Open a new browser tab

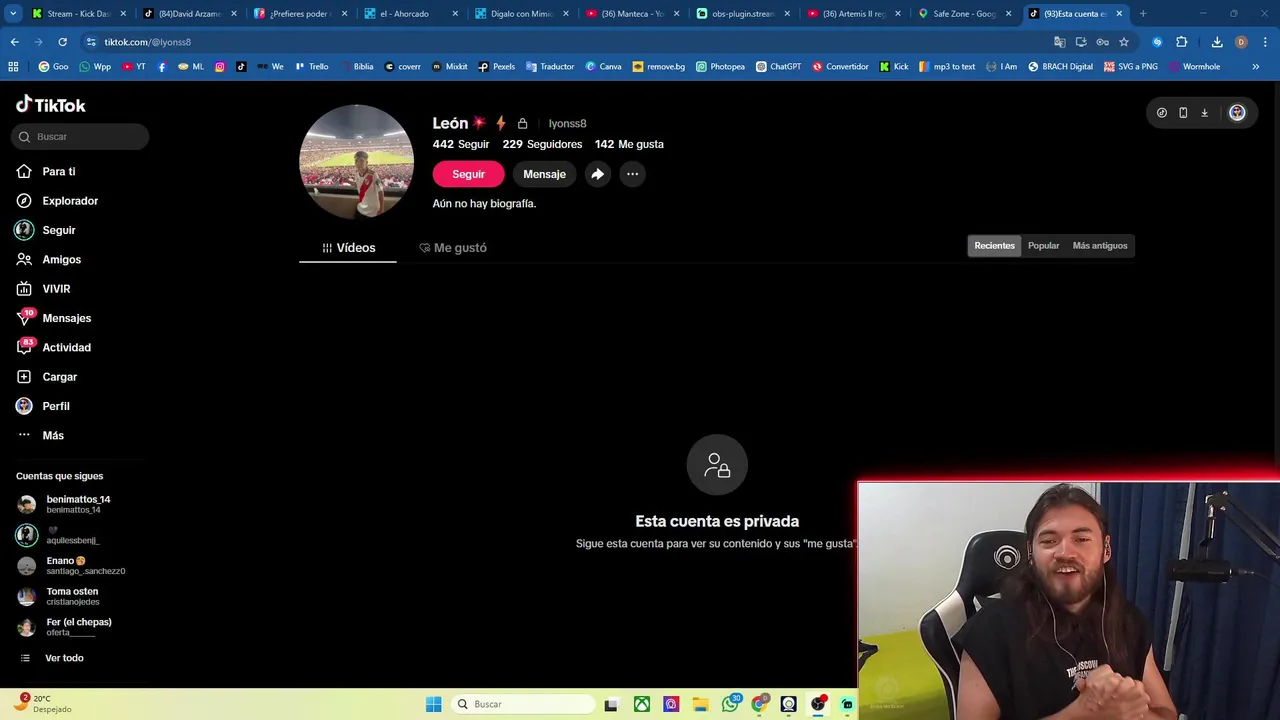click(x=1143, y=14)
